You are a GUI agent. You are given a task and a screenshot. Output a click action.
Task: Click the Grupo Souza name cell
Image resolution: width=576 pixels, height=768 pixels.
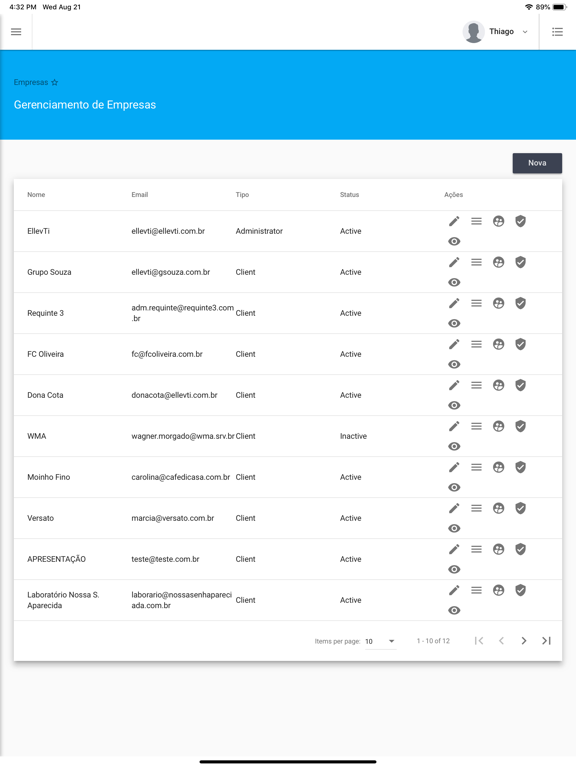(49, 272)
